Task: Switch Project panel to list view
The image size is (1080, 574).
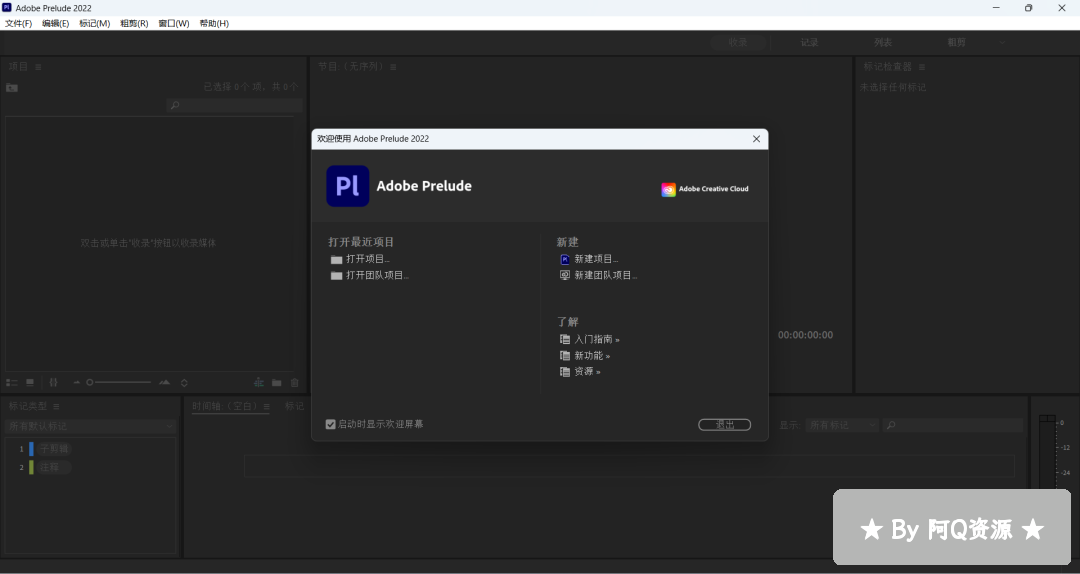Action: (12, 382)
